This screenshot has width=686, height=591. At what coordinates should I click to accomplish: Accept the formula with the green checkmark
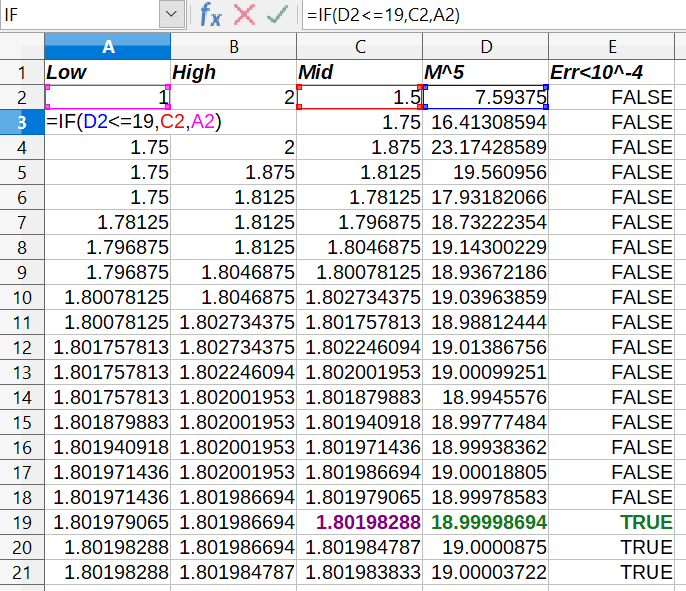pyautogui.click(x=277, y=15)
